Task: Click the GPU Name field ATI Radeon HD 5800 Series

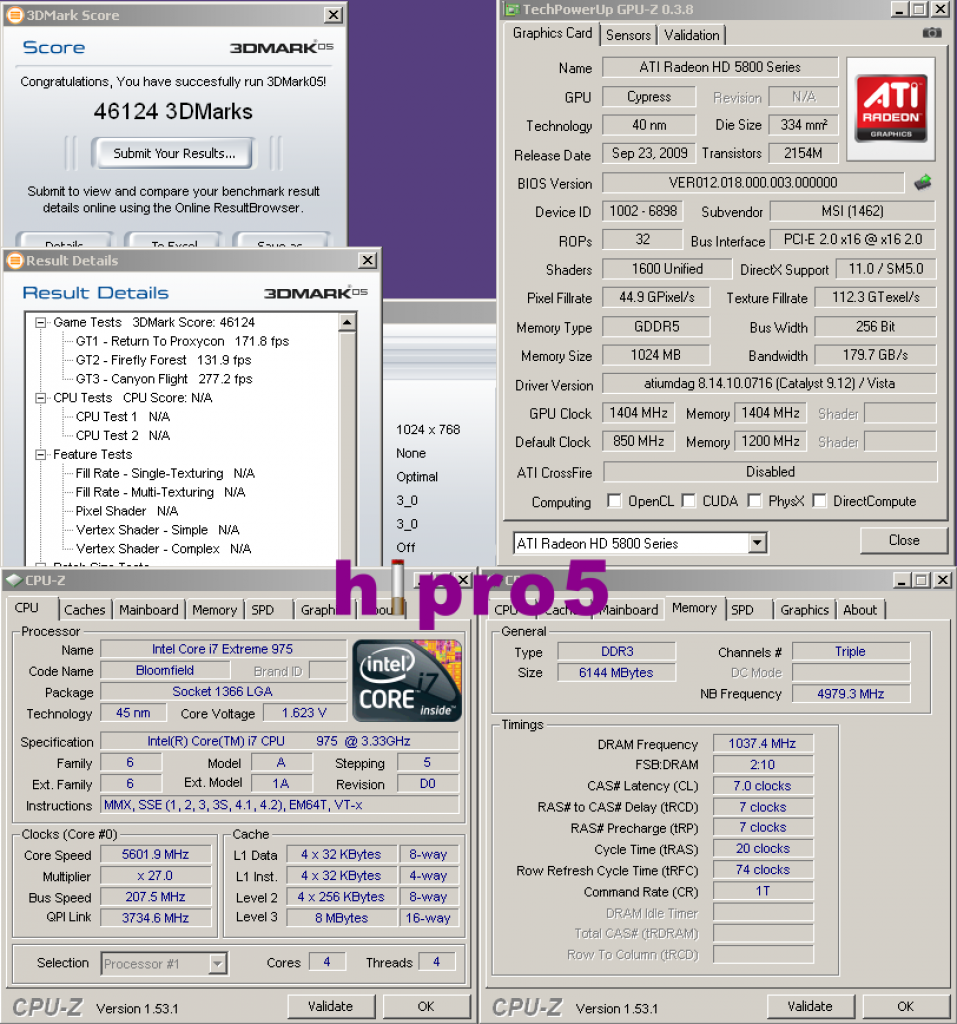Action: (x=720, y=67)
